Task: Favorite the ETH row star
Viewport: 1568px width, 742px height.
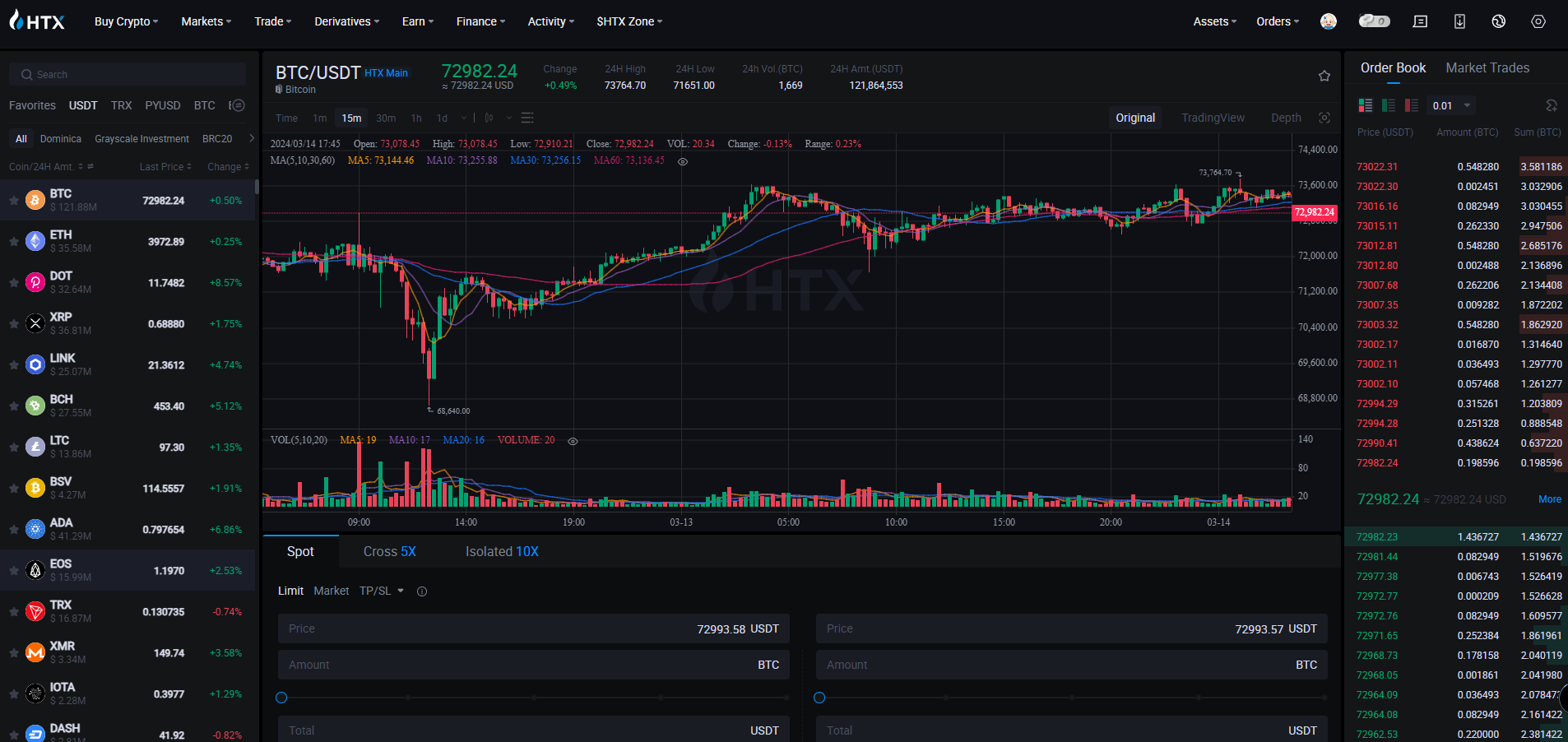Action: pos(14,241)
